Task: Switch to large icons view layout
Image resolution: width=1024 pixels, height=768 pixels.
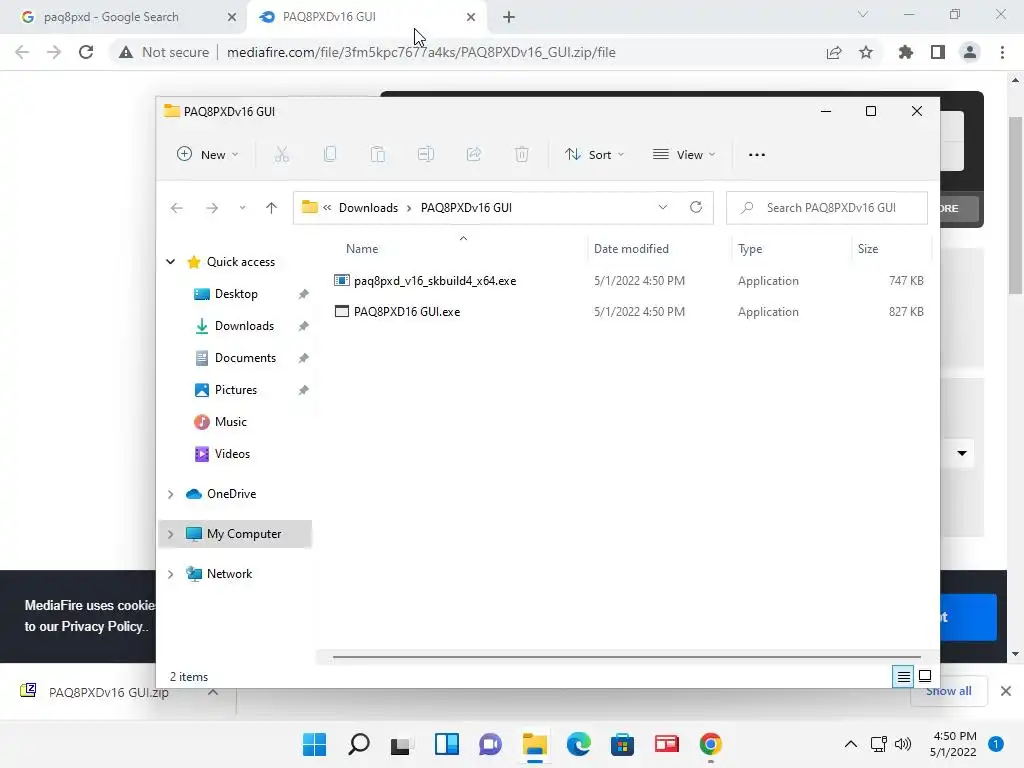Action: pyautogui.click(x=925, y=676)
